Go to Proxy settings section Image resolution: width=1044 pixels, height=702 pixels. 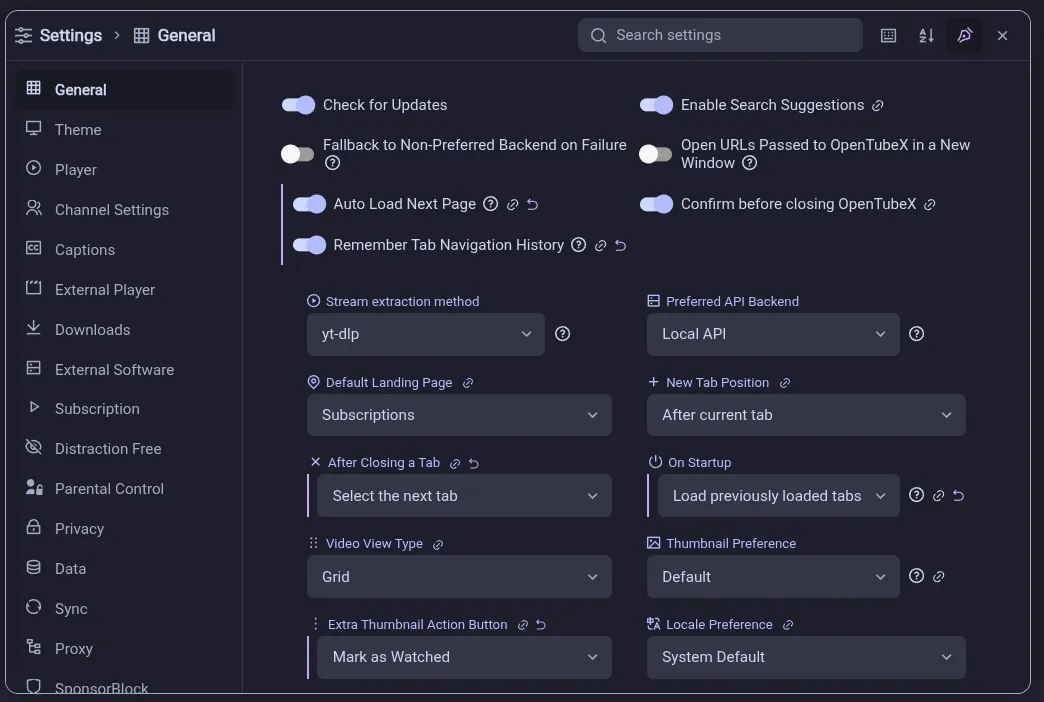125,648
